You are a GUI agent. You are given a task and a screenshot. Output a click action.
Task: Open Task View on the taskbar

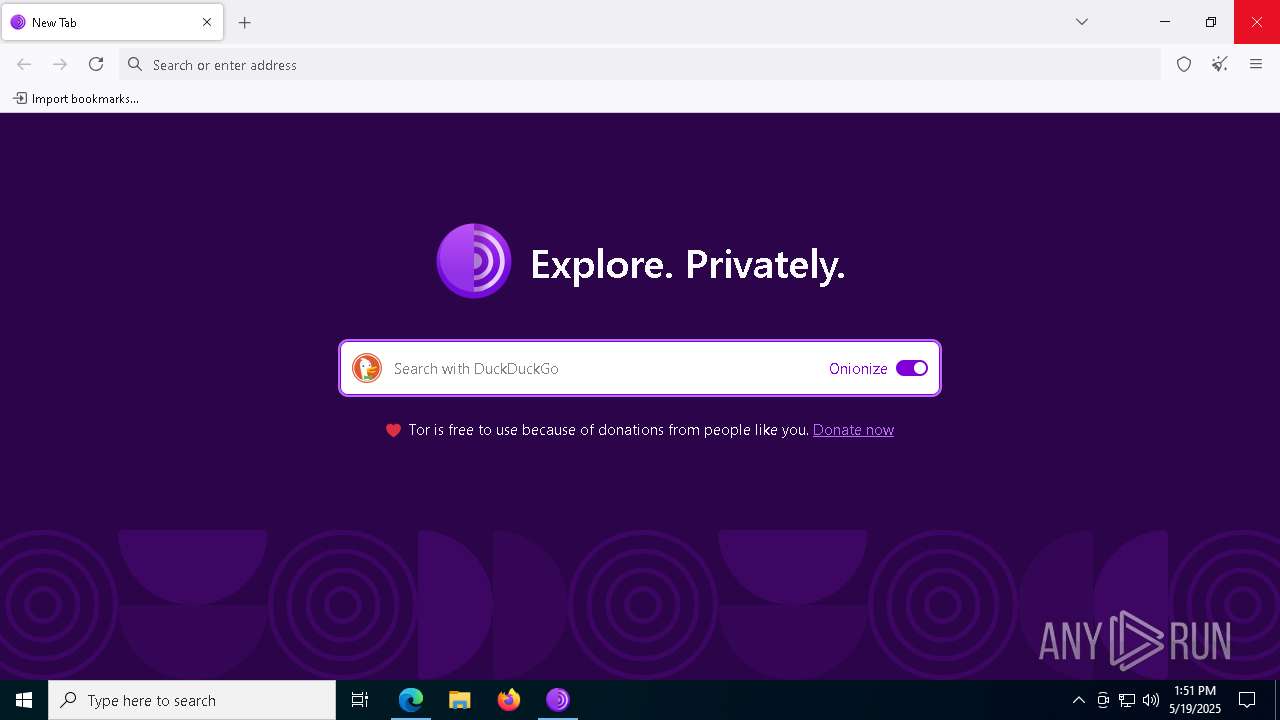click(360, 700)
